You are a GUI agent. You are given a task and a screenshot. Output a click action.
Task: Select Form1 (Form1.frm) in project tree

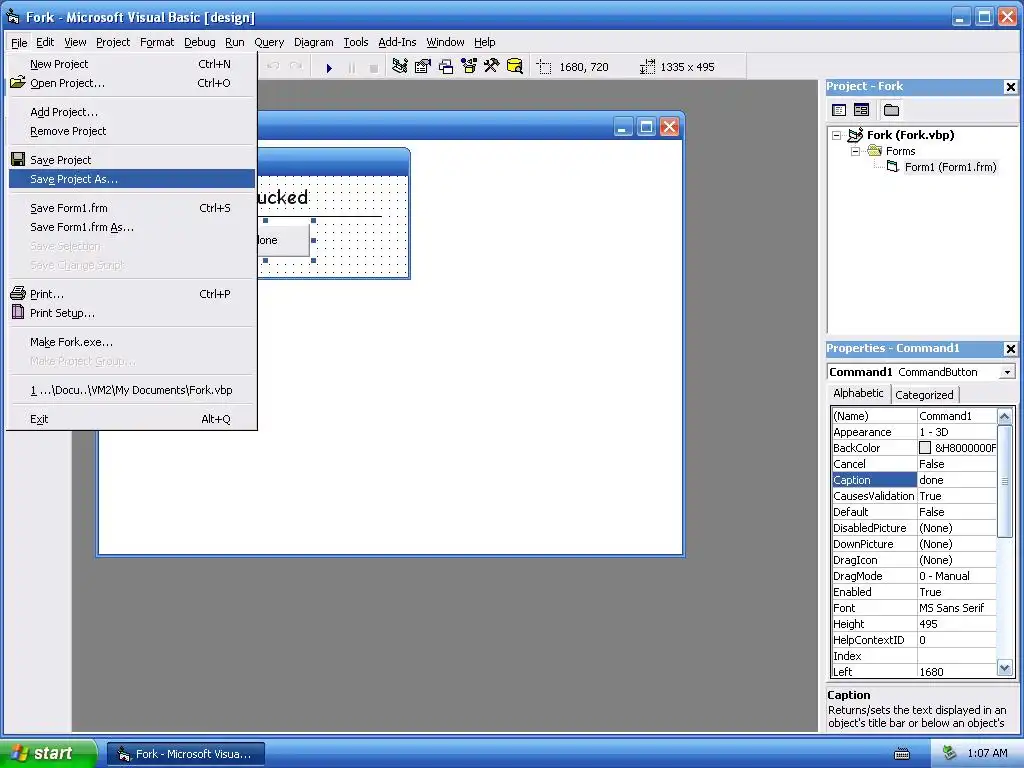point(950,167)
